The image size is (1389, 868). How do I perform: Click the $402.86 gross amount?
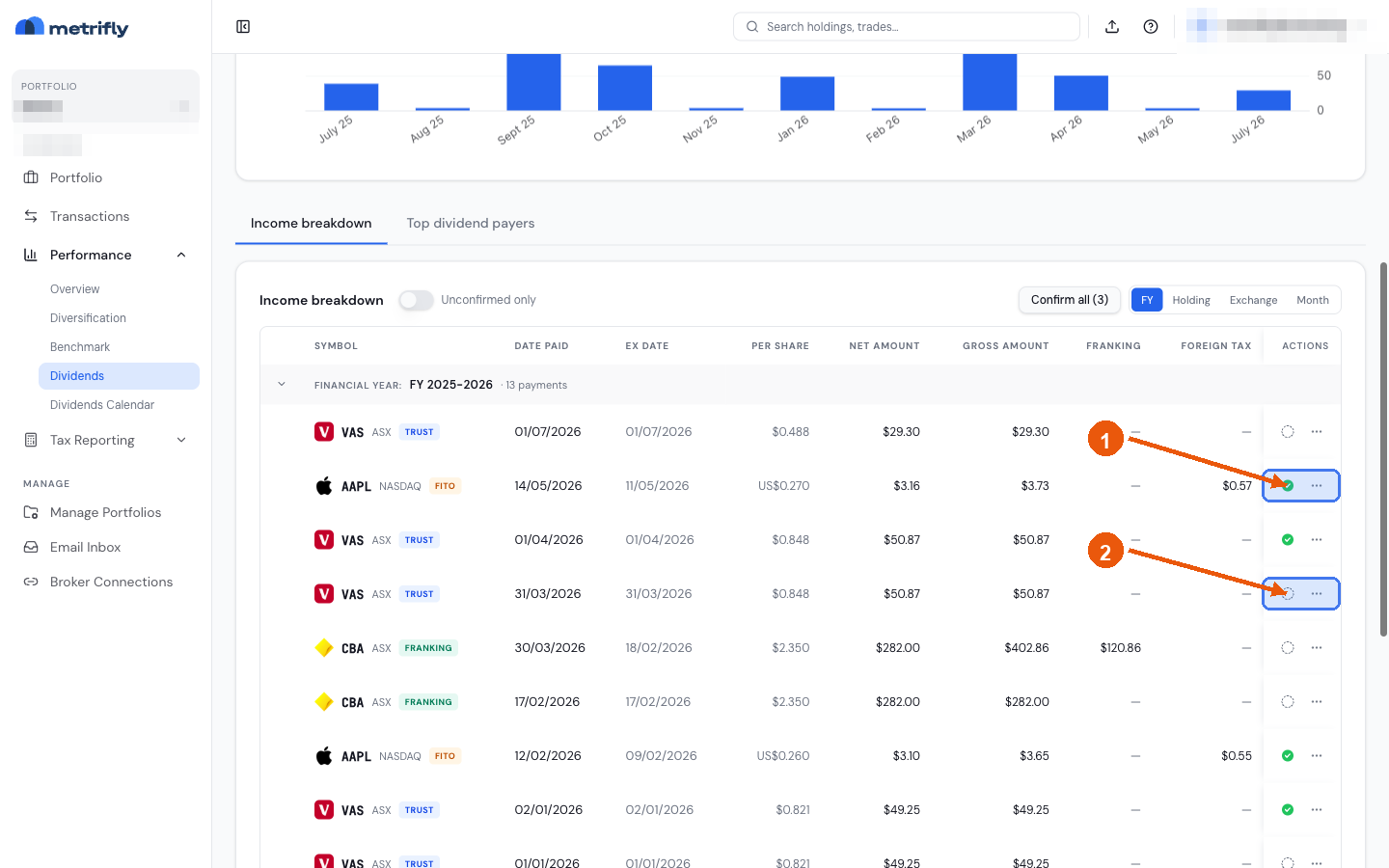click(x=1026, y=648)
